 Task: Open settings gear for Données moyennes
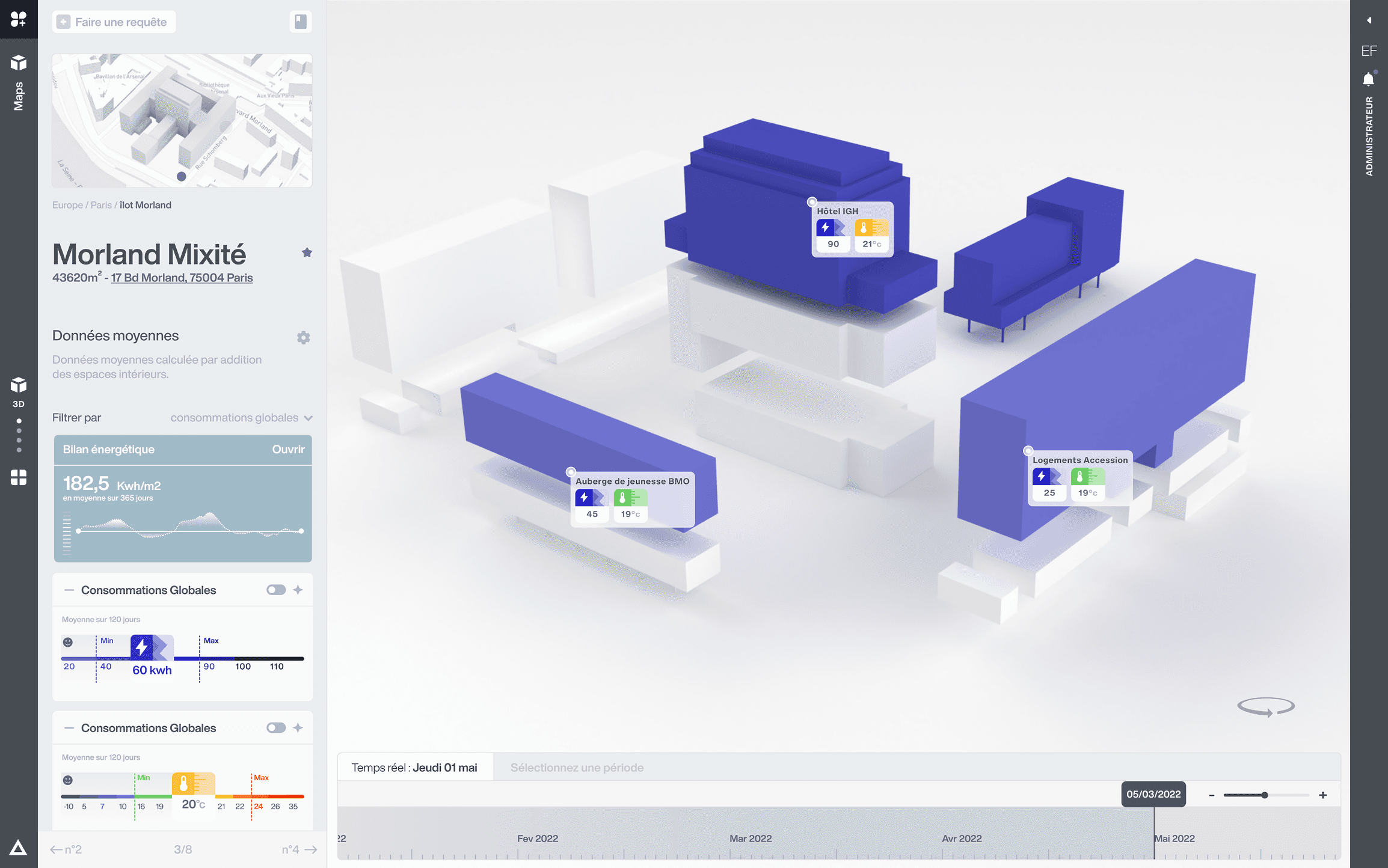304,338
